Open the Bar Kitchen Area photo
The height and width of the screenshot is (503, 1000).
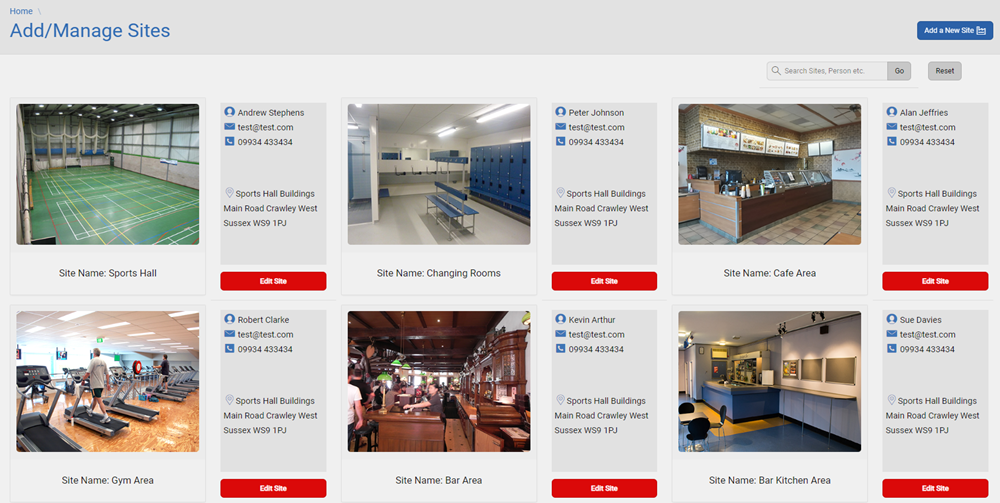tap(770, 381)
